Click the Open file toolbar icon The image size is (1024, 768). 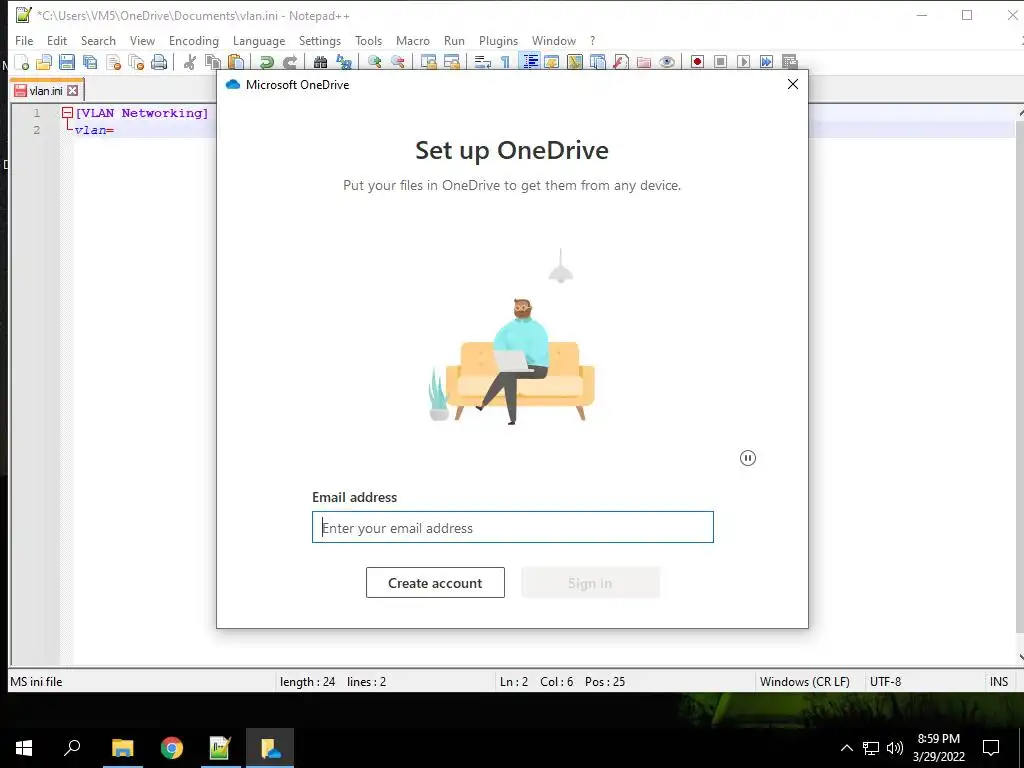44,62
